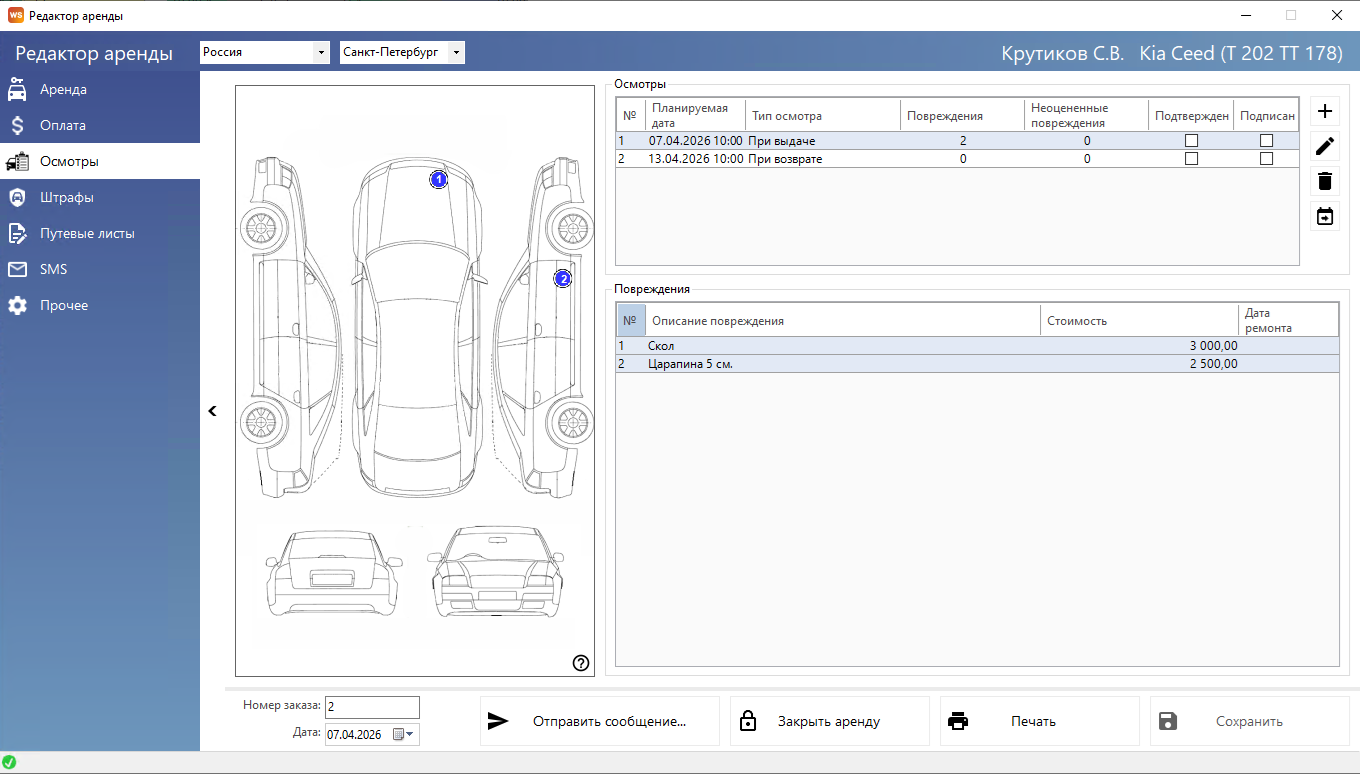1360x774 pixels.
Task: Select the Царапина 5 см. damage row
Action: tap(977, 364)
